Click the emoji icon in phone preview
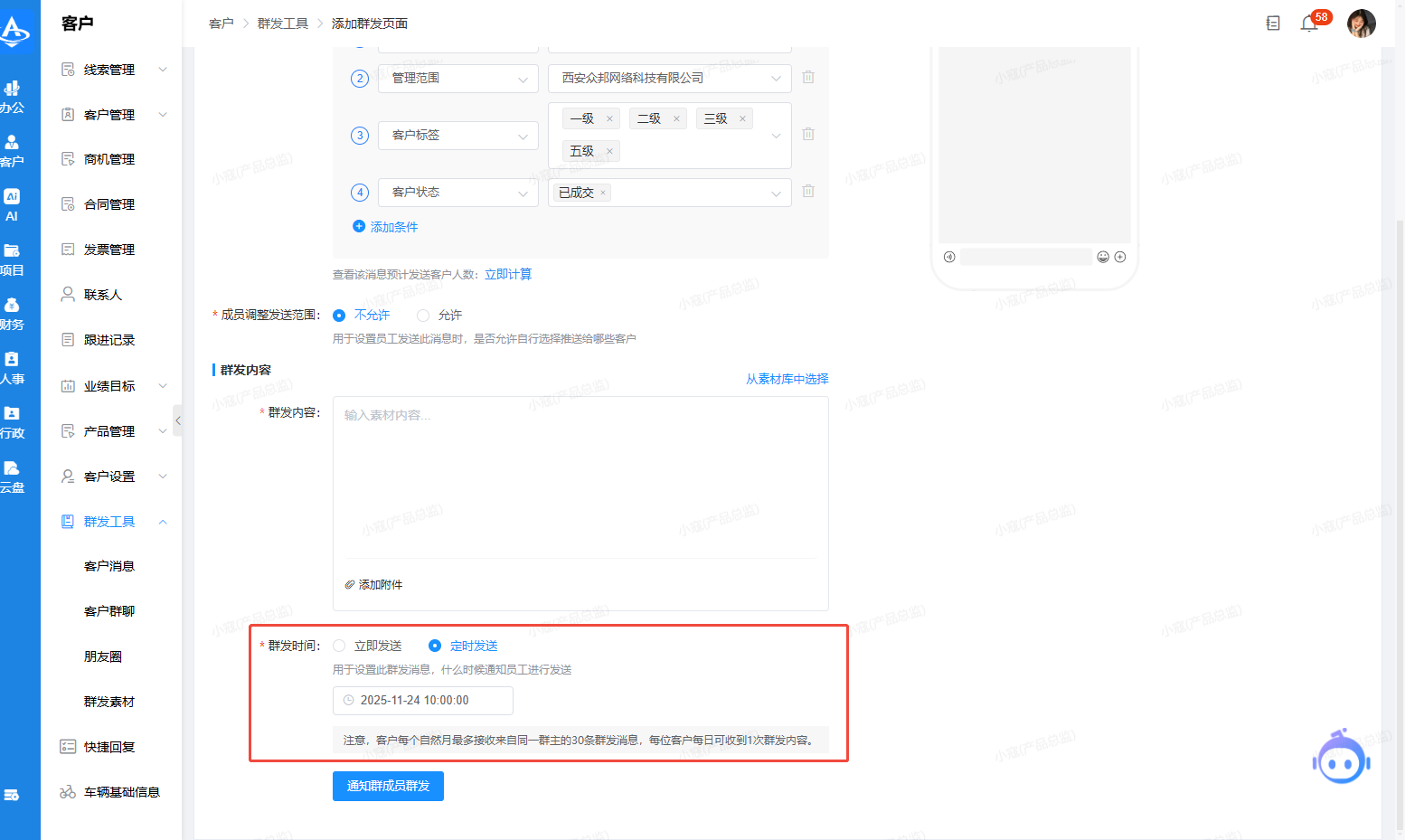This screenshot has height=840, width=1405. click(x=1103, y=257)
